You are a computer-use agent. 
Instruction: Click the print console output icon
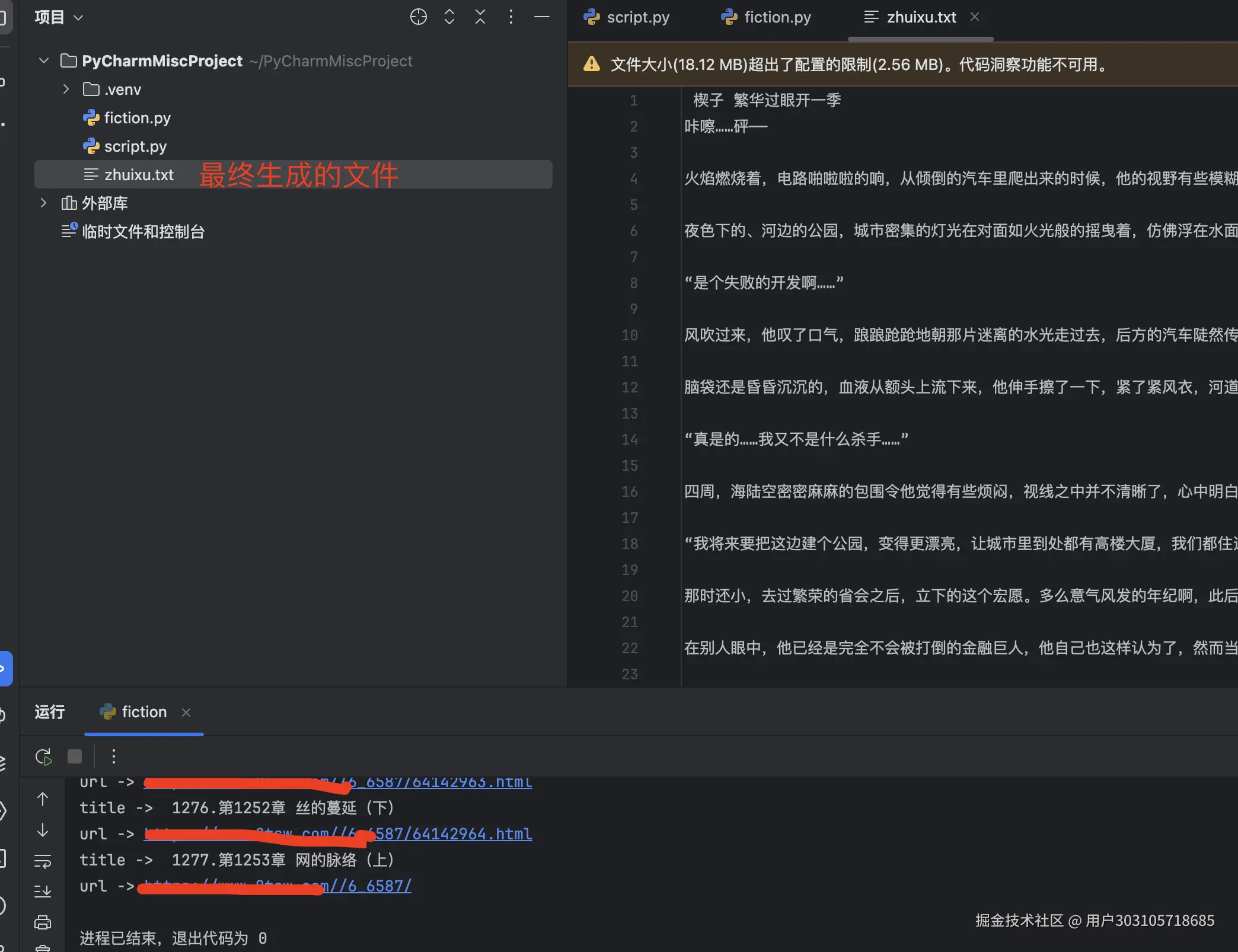(43, 922)
